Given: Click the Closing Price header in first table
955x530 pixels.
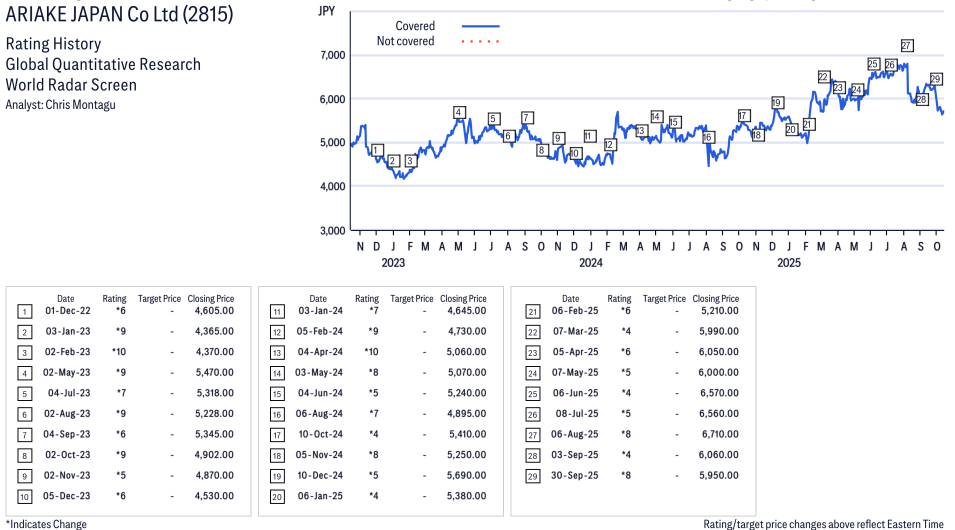Looking at the screenshot, I should click(x=211, y=298).
